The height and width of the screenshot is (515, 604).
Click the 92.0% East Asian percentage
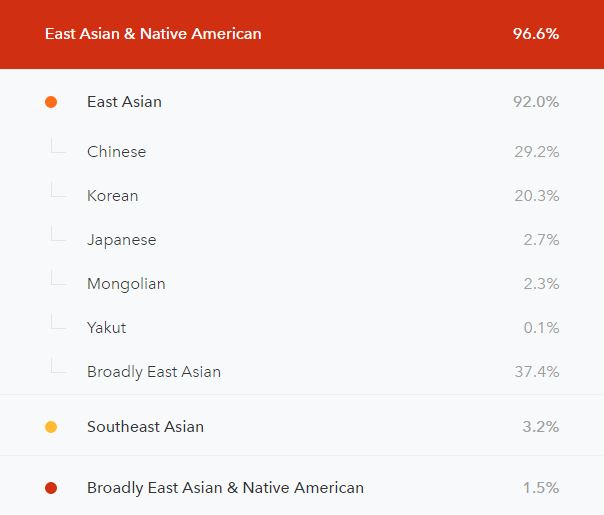click(x=536, y=102)
